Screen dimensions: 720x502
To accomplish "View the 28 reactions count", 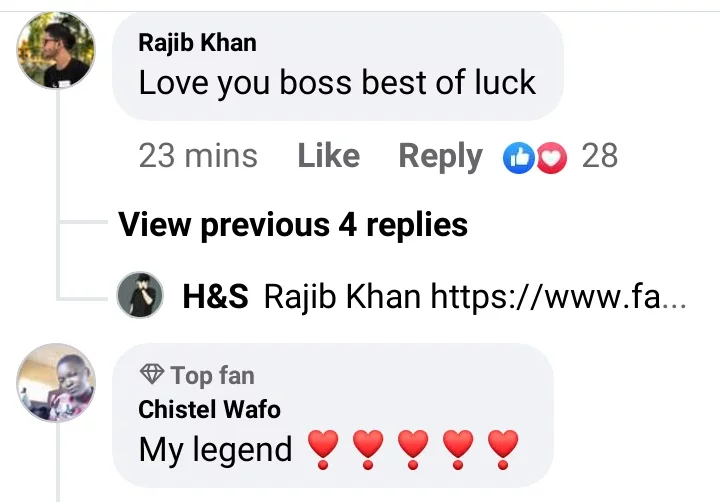I will click(x=600, y=156).
